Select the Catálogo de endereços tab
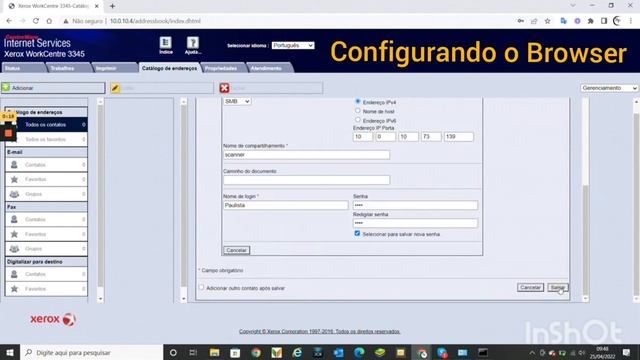 [169, 68]
